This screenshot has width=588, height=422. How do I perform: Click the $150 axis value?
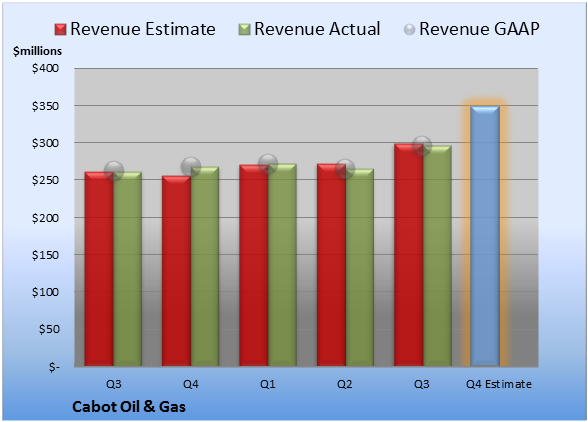click(45, 255)
